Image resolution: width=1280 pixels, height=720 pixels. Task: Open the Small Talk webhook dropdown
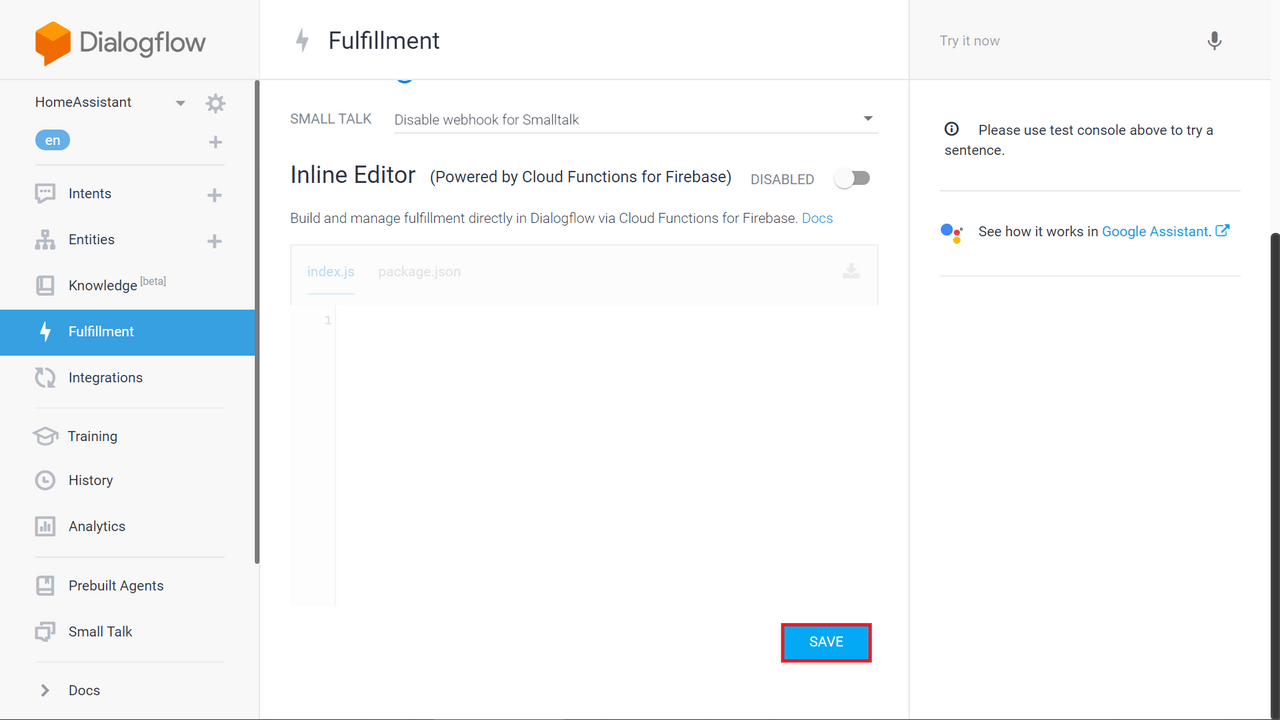pos(634,120)
